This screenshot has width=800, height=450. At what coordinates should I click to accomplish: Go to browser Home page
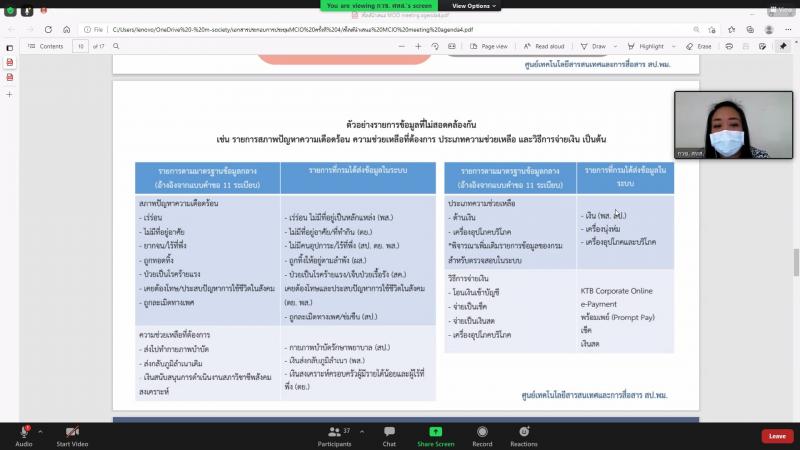(66, 30)
